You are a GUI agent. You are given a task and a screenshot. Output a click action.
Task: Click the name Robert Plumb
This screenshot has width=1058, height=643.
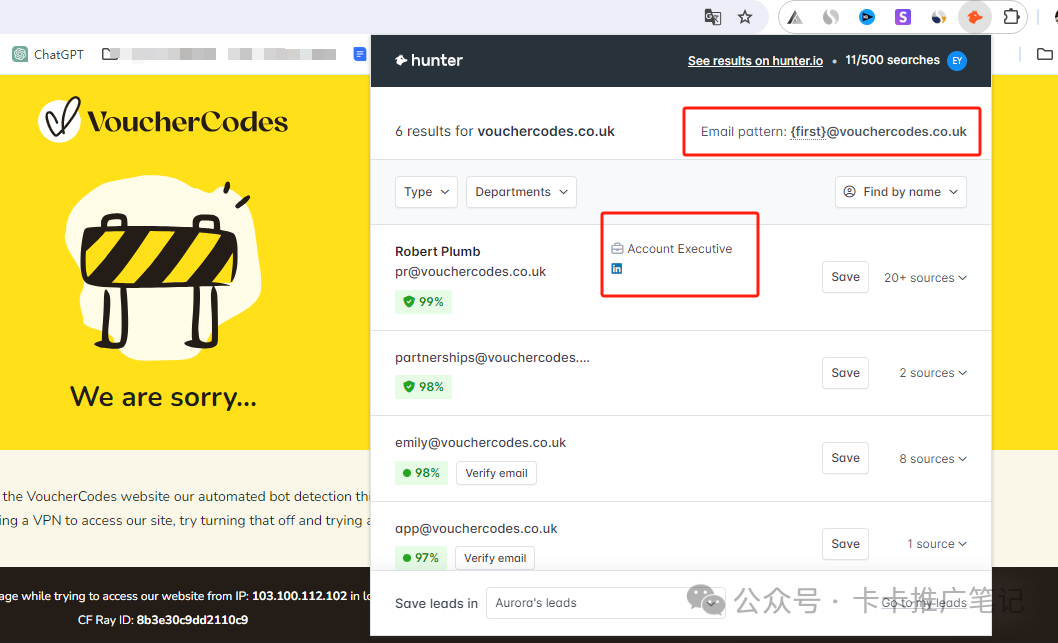click(438, 252)
